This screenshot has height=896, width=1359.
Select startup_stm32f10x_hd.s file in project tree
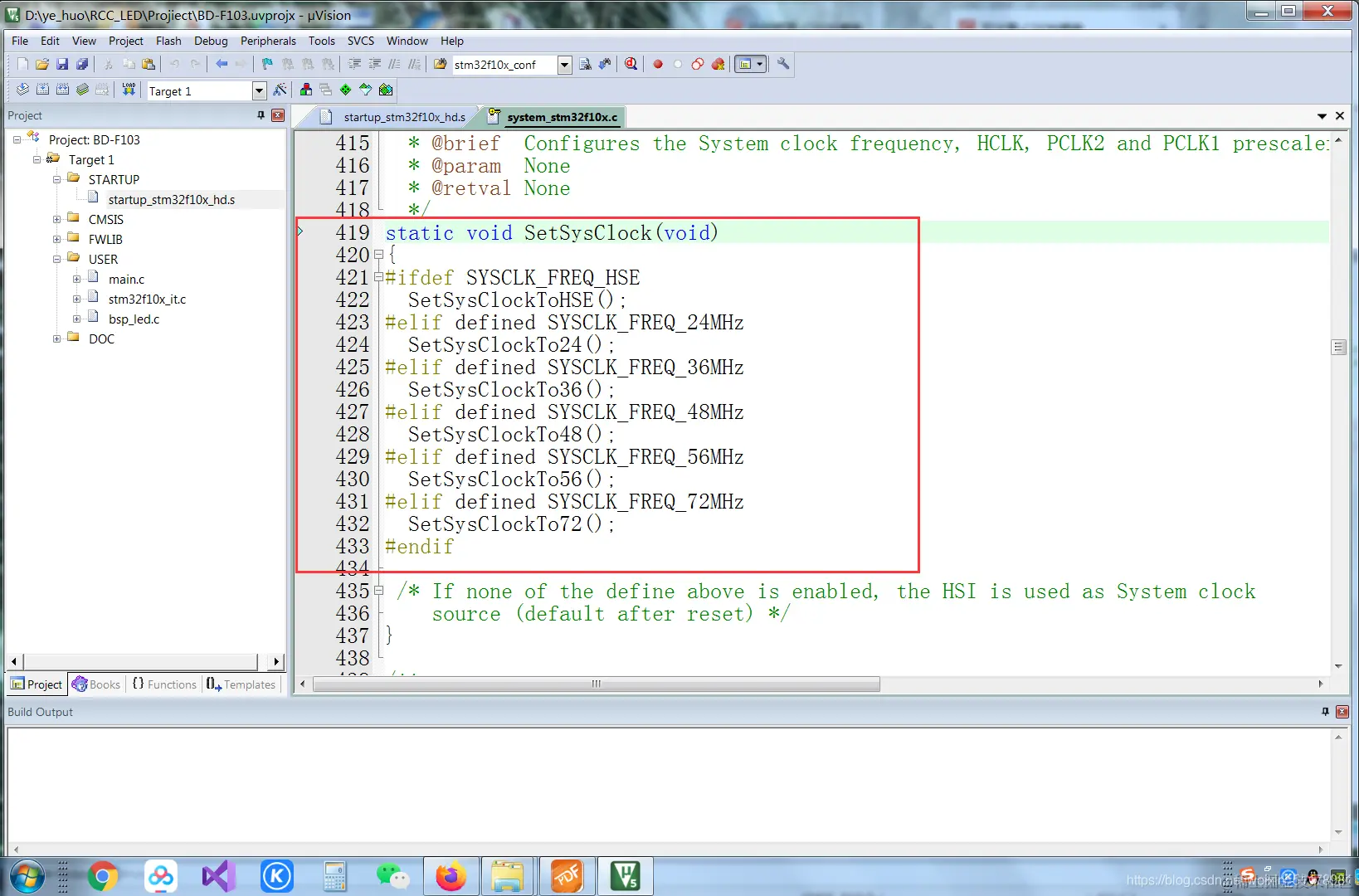[172, 199]
